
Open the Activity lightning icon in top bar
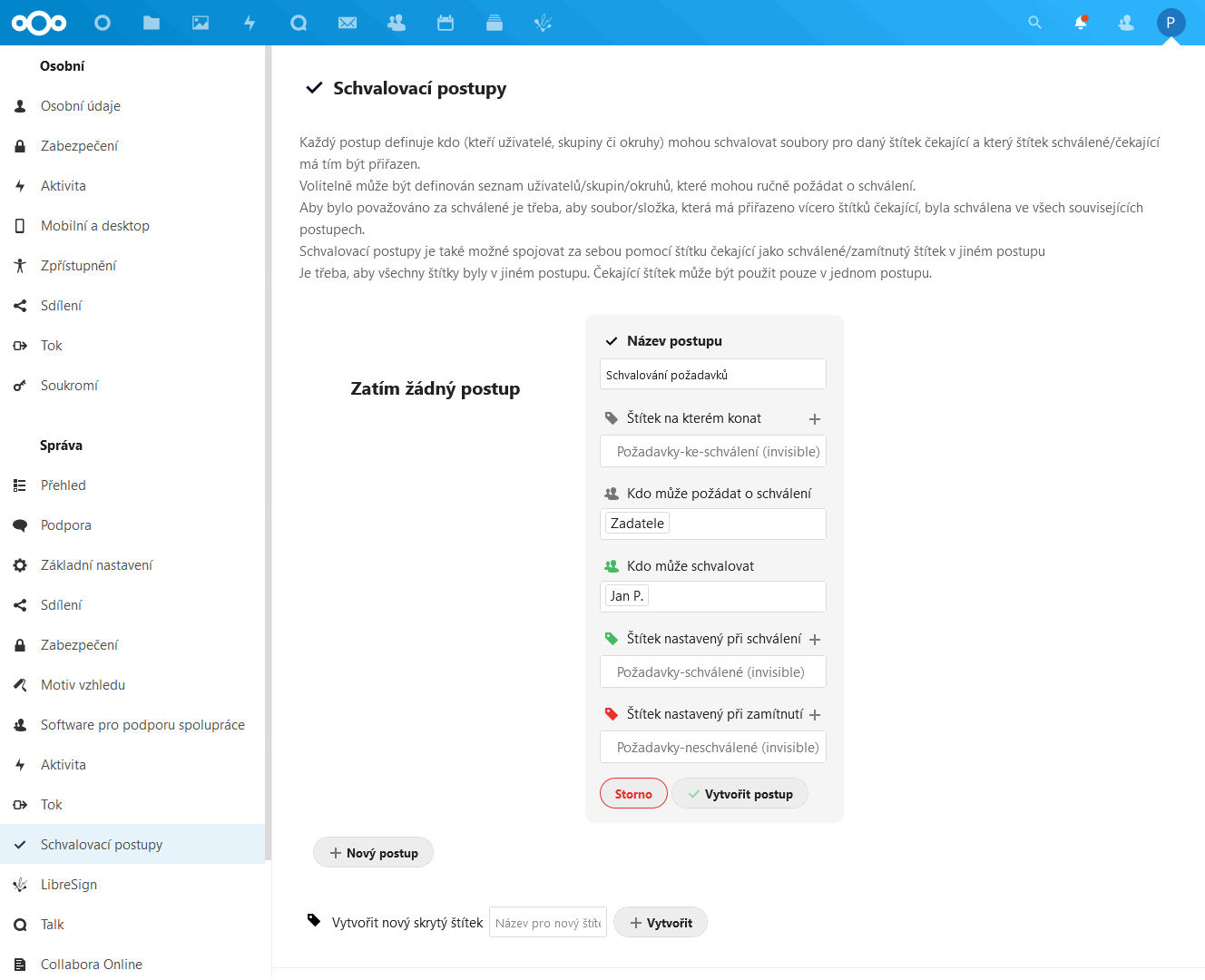tap(250, 23)
